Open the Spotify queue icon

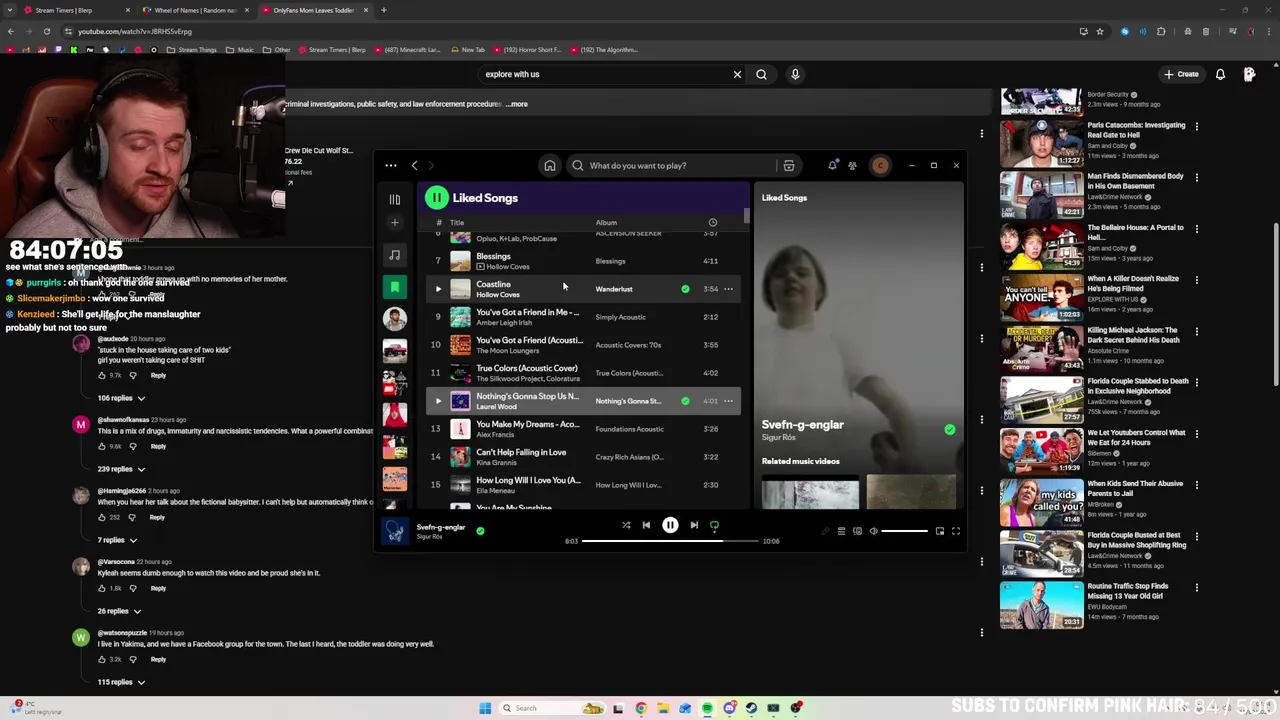[x=841, y=531]
